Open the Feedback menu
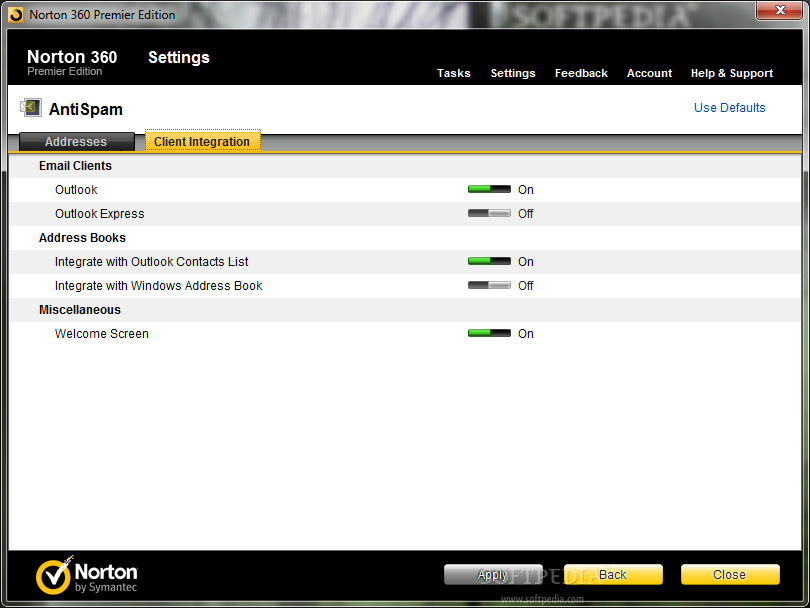810x608 pixels. tap(581, 73)
